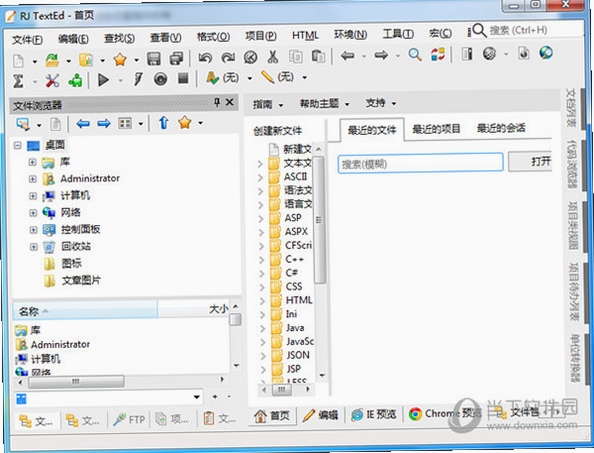Open the 帮助主题 dropdown

(x=324, y=103)
